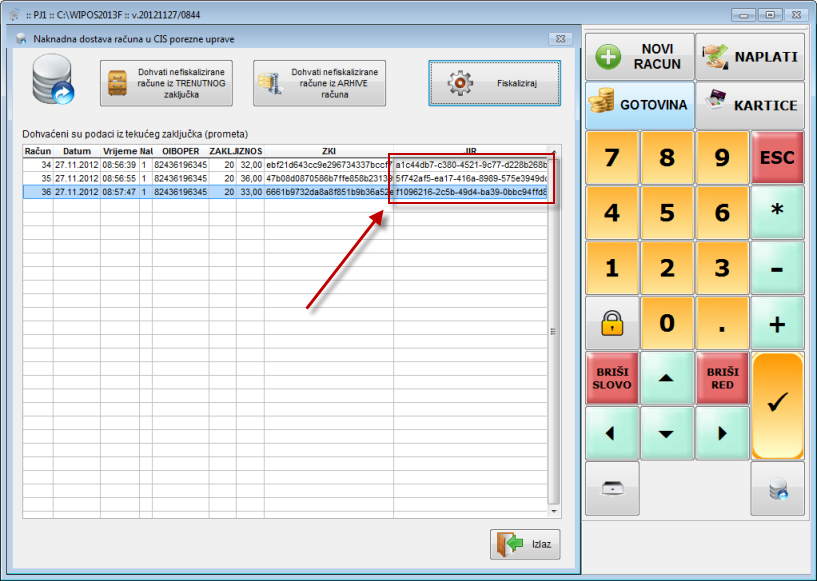The image size is (817, 581).
Task: Click the Izlaz exit button
Action: pyautogui.click(x=525, y=544)
